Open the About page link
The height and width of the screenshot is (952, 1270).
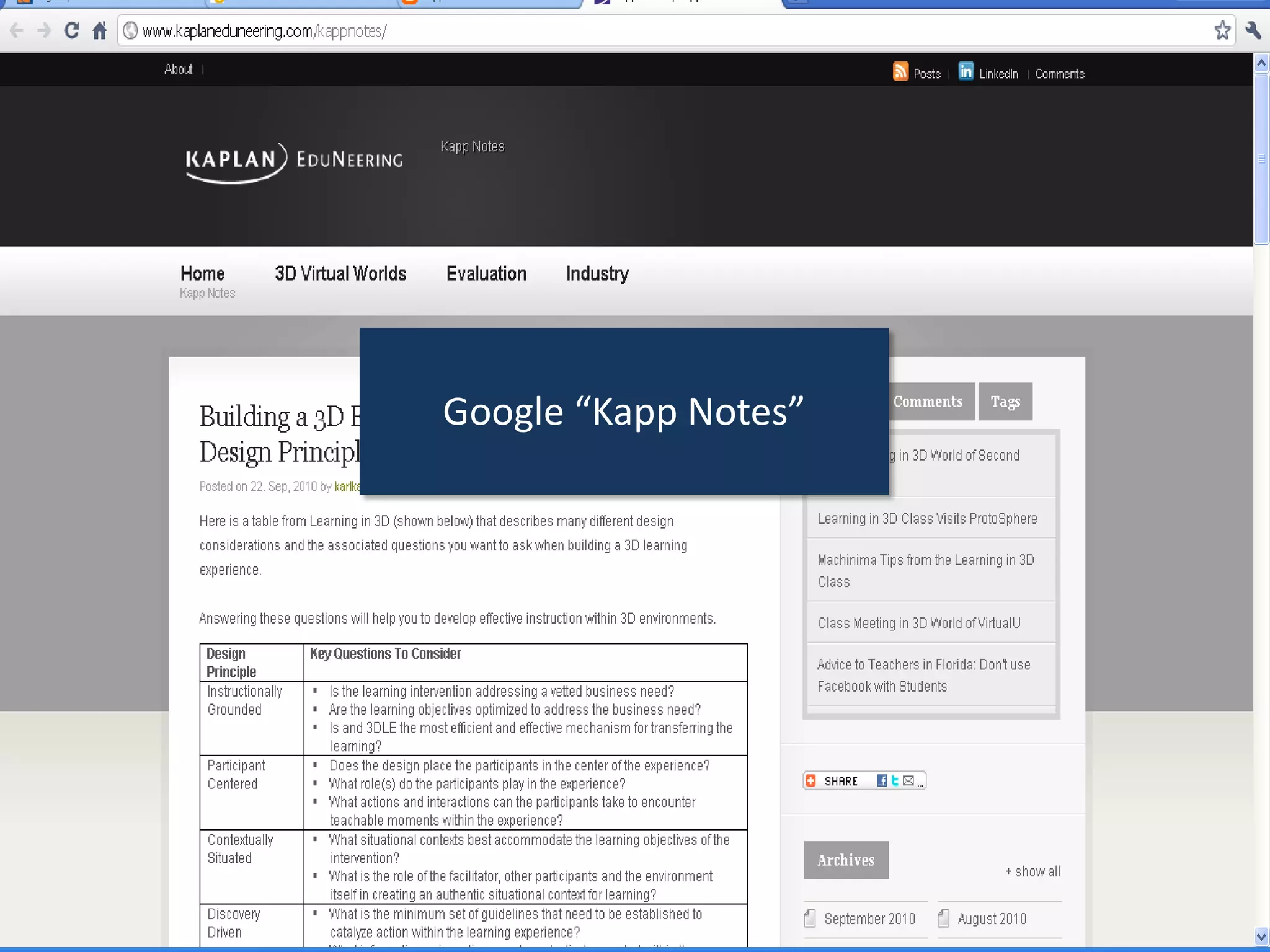pos(179,69)
